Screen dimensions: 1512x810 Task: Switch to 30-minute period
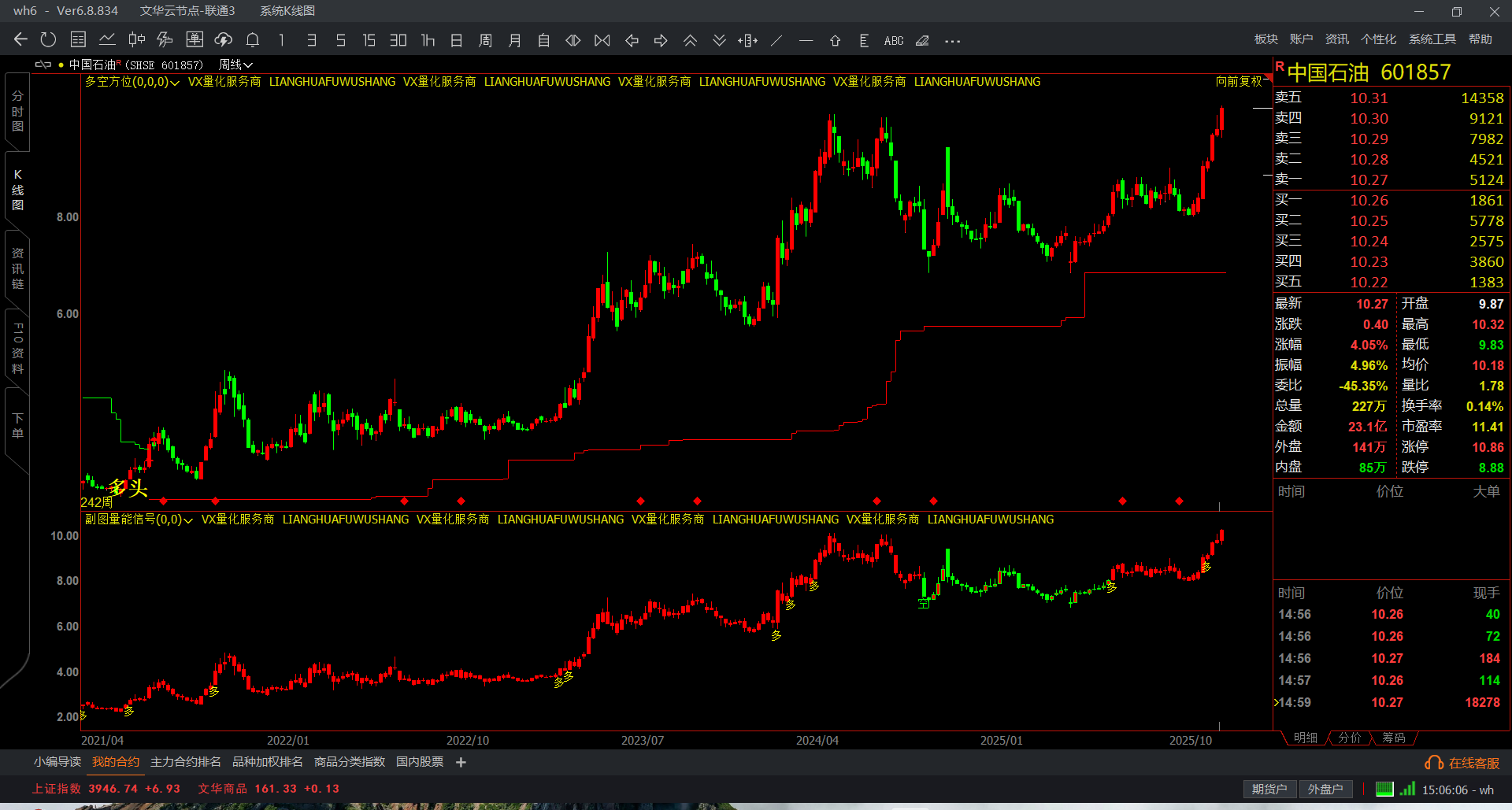[398, 39]
